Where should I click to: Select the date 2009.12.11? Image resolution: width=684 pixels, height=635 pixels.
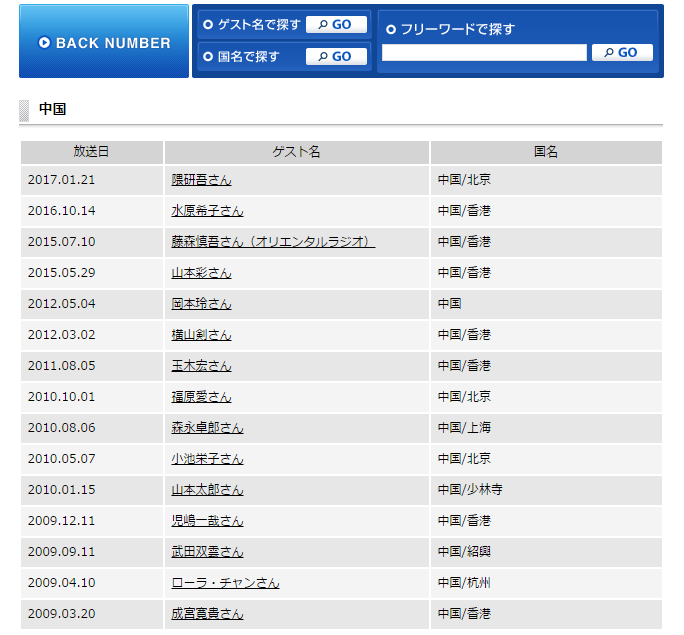(x=62, y=520)
